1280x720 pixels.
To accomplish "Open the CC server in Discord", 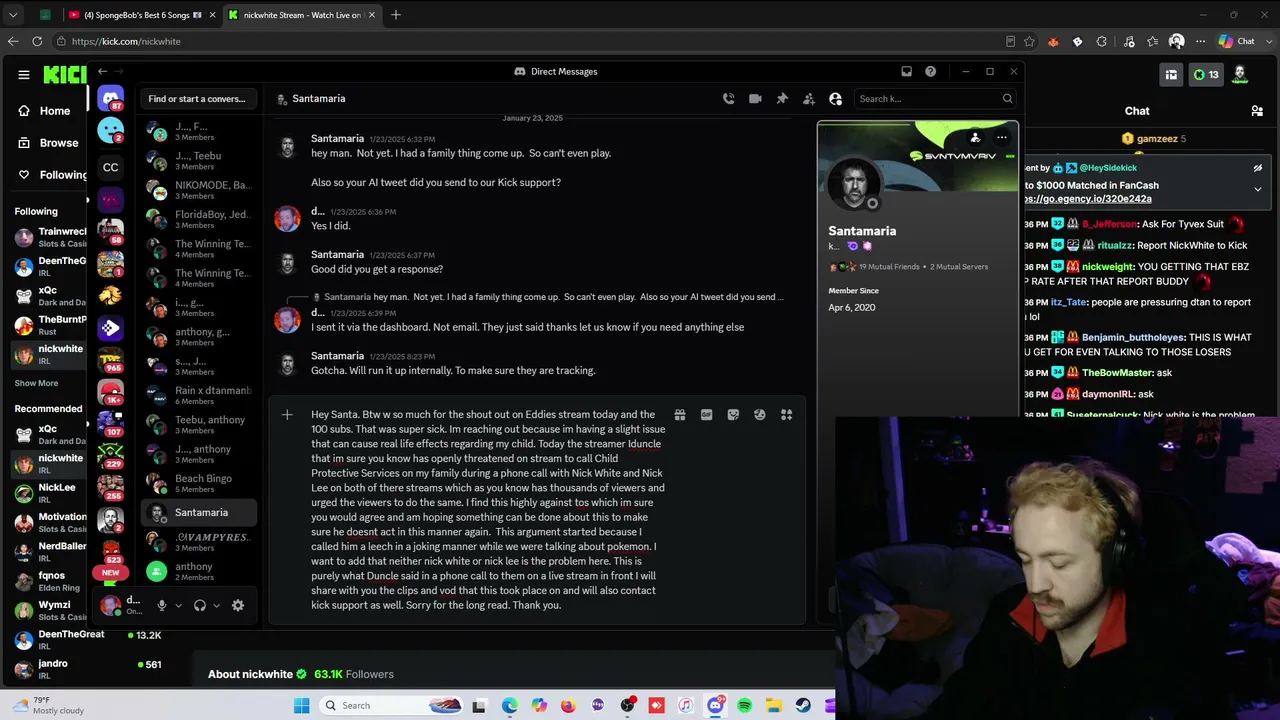I will click(x=111, y=167).
